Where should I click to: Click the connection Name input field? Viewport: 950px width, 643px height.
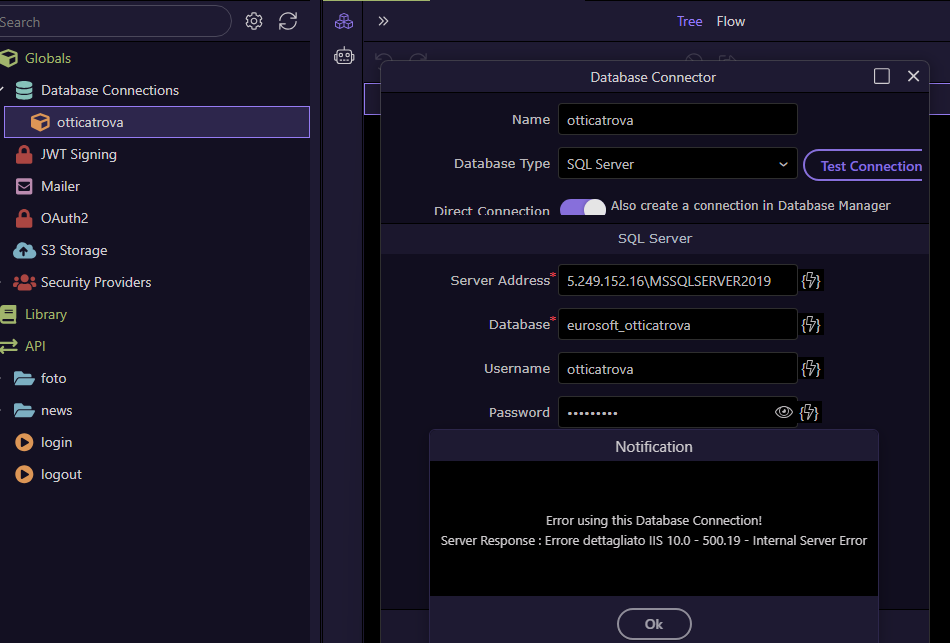pyautogui.click(x=677, y=120)
